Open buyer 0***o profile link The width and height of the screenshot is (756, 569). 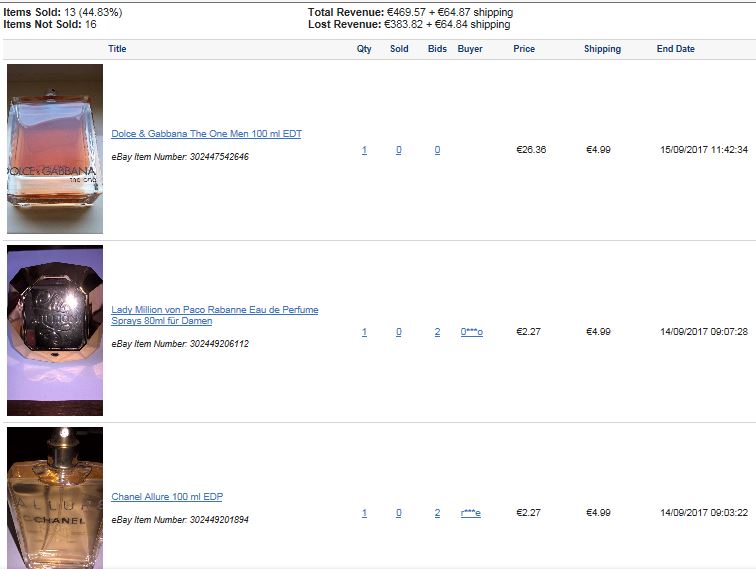[x=472, y=332]
